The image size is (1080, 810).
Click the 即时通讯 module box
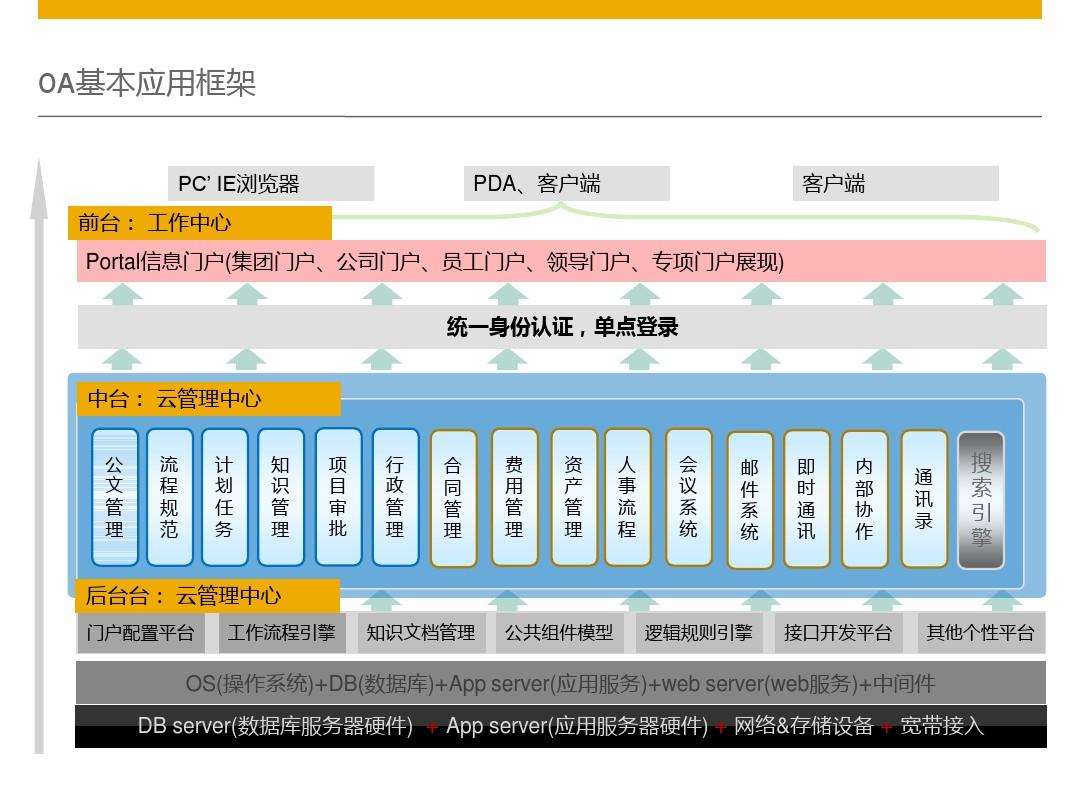[x=807, y=498]
